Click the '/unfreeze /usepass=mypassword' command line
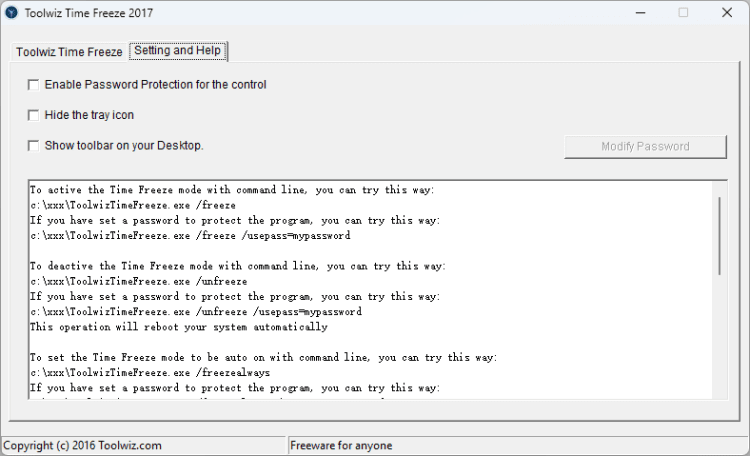 pos(195,312)
